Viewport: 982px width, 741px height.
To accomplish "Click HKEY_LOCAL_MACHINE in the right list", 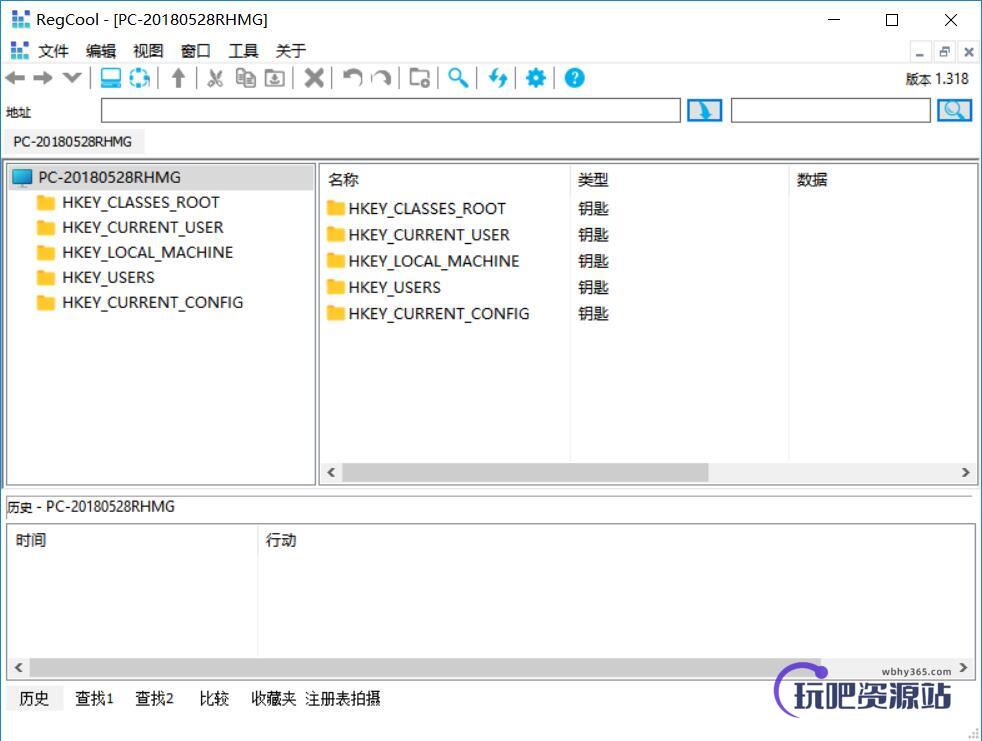I will [x=434, y=261].
